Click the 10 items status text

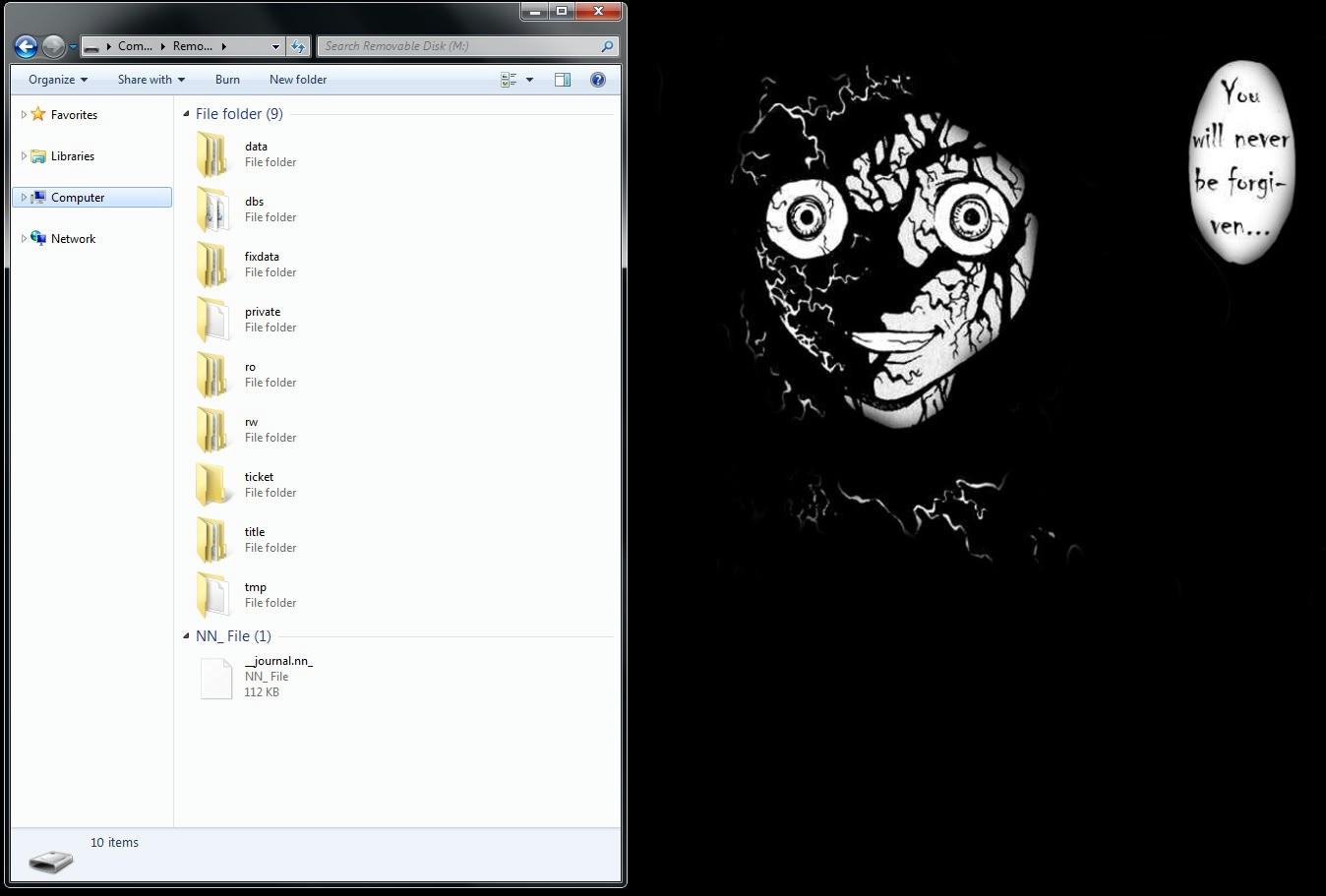(x=114, y=843)
